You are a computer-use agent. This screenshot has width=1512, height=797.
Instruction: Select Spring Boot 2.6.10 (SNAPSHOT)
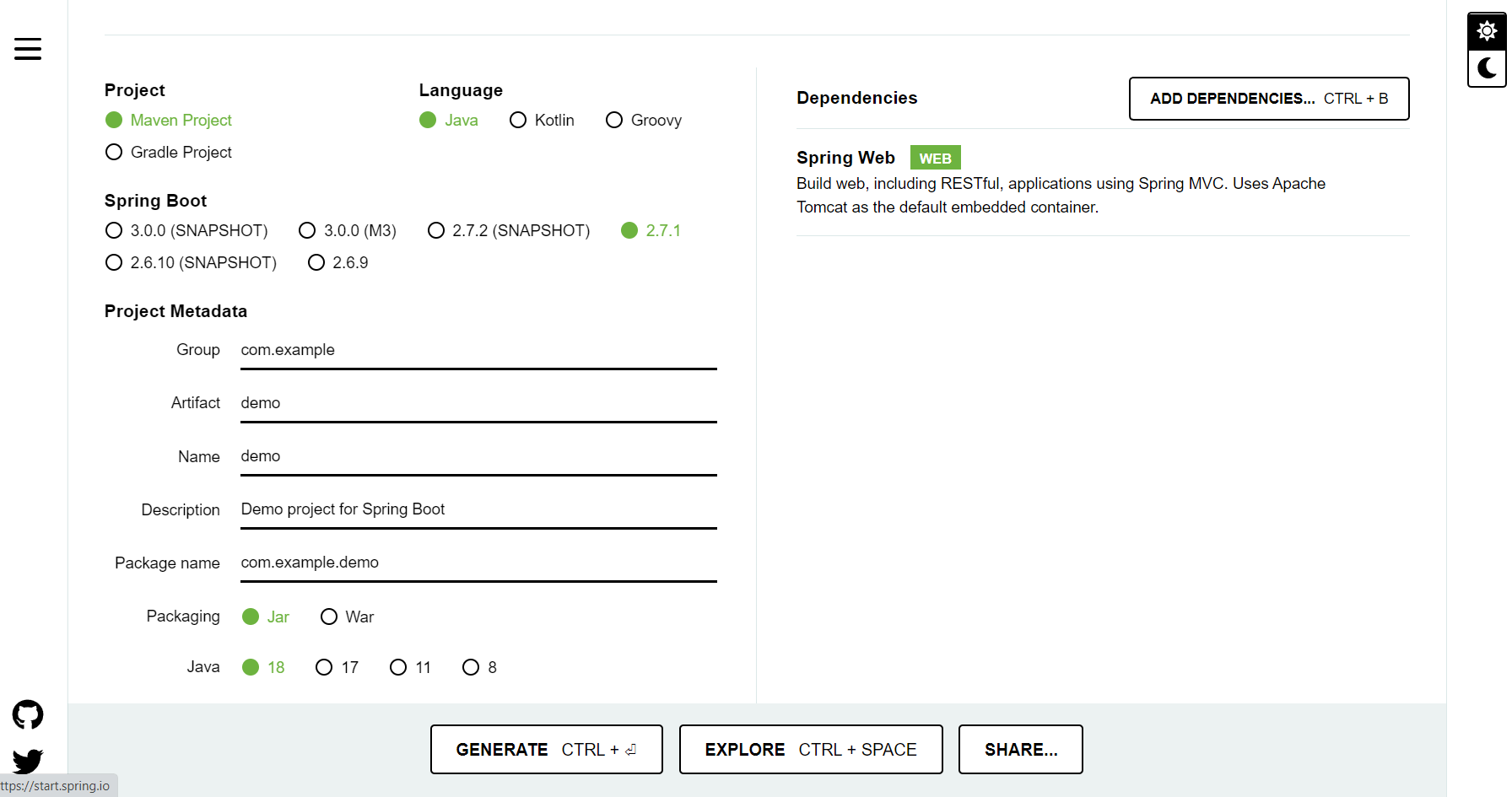point(191,262)
